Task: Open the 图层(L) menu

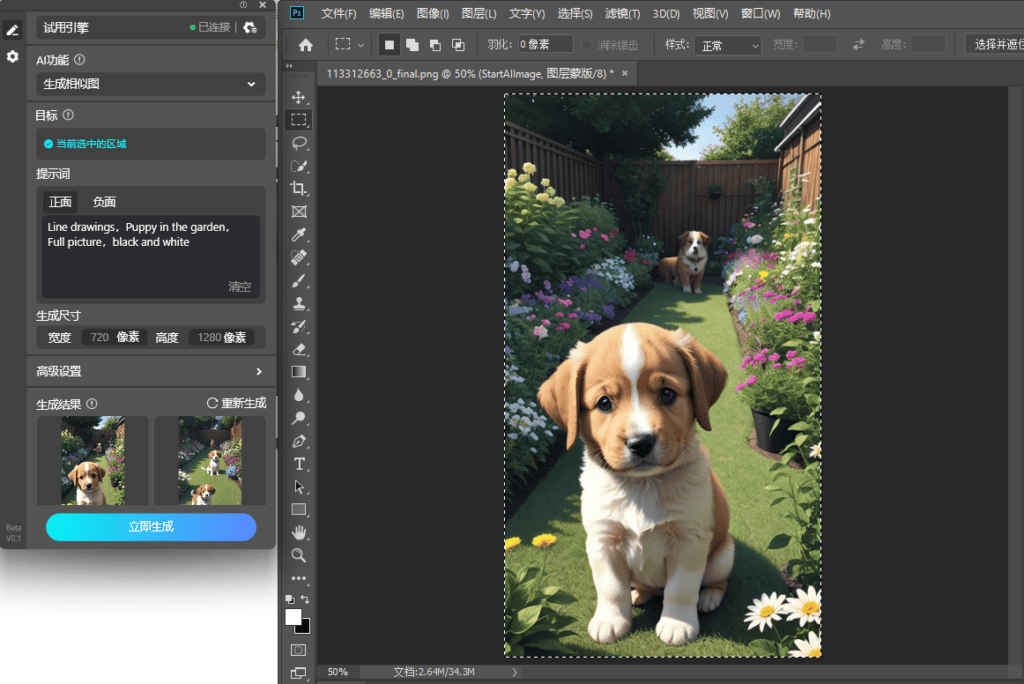Action: click(x=479, y=14)
